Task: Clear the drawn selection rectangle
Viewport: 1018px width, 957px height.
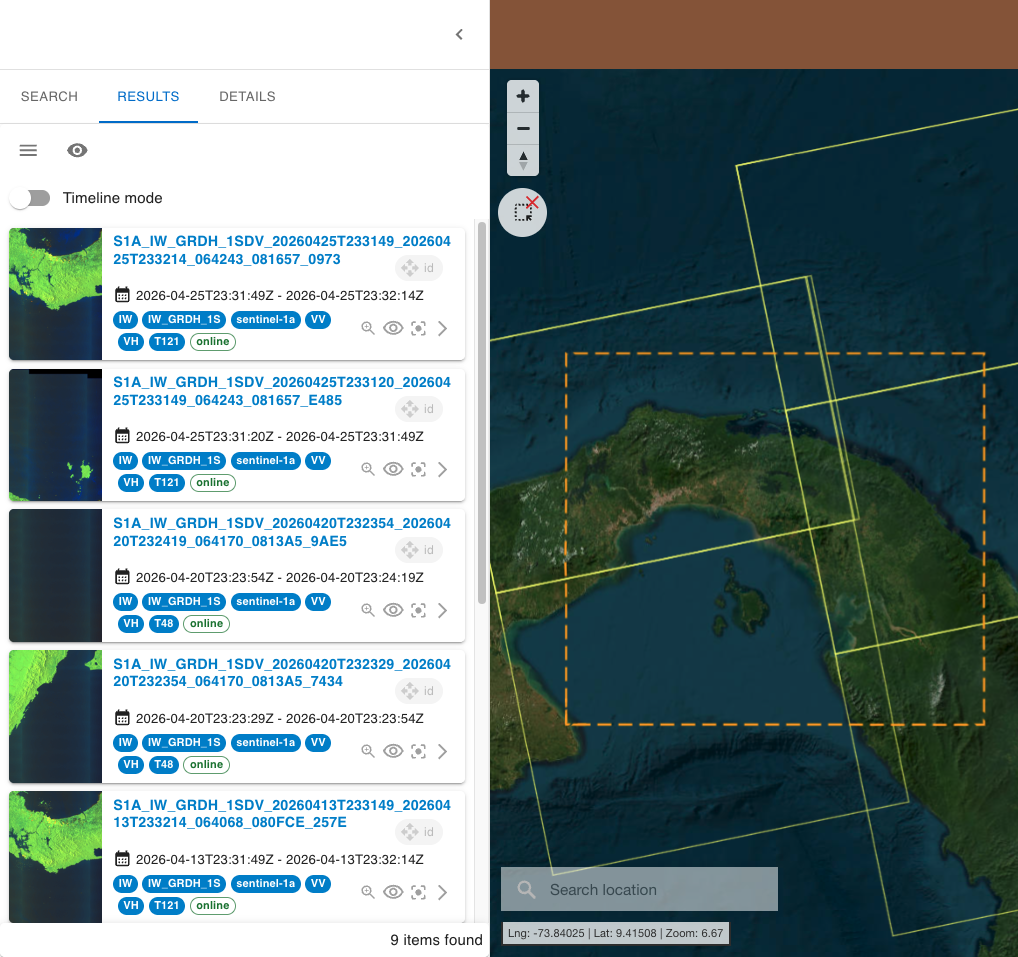Action: click(x=523, y=212)
